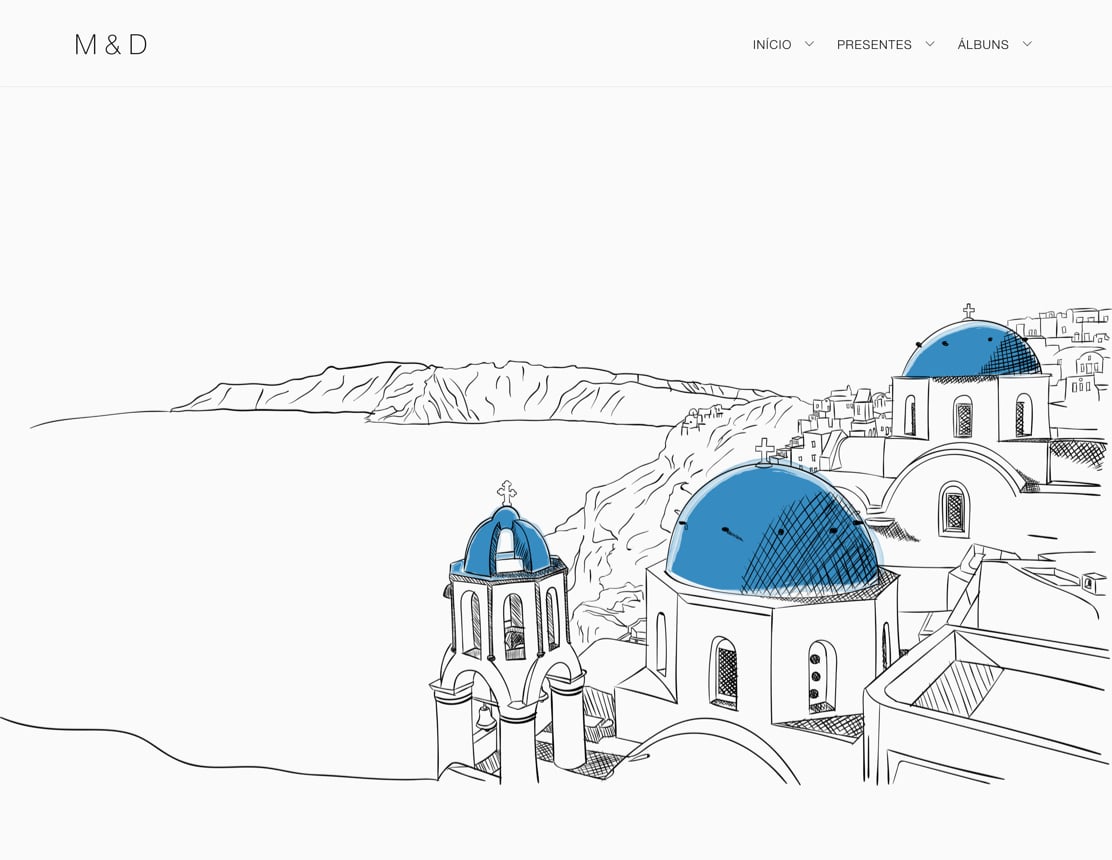Click the hanging bell in the tower's lower arch
Viewport: 1112px width, 860px height.
(485, 716)
